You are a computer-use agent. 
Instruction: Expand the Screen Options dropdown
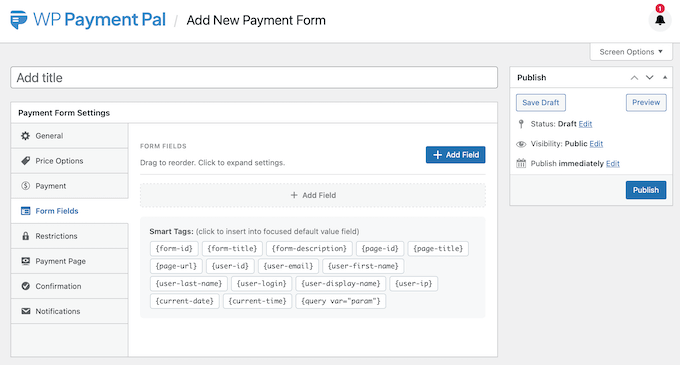click(631, 52)
